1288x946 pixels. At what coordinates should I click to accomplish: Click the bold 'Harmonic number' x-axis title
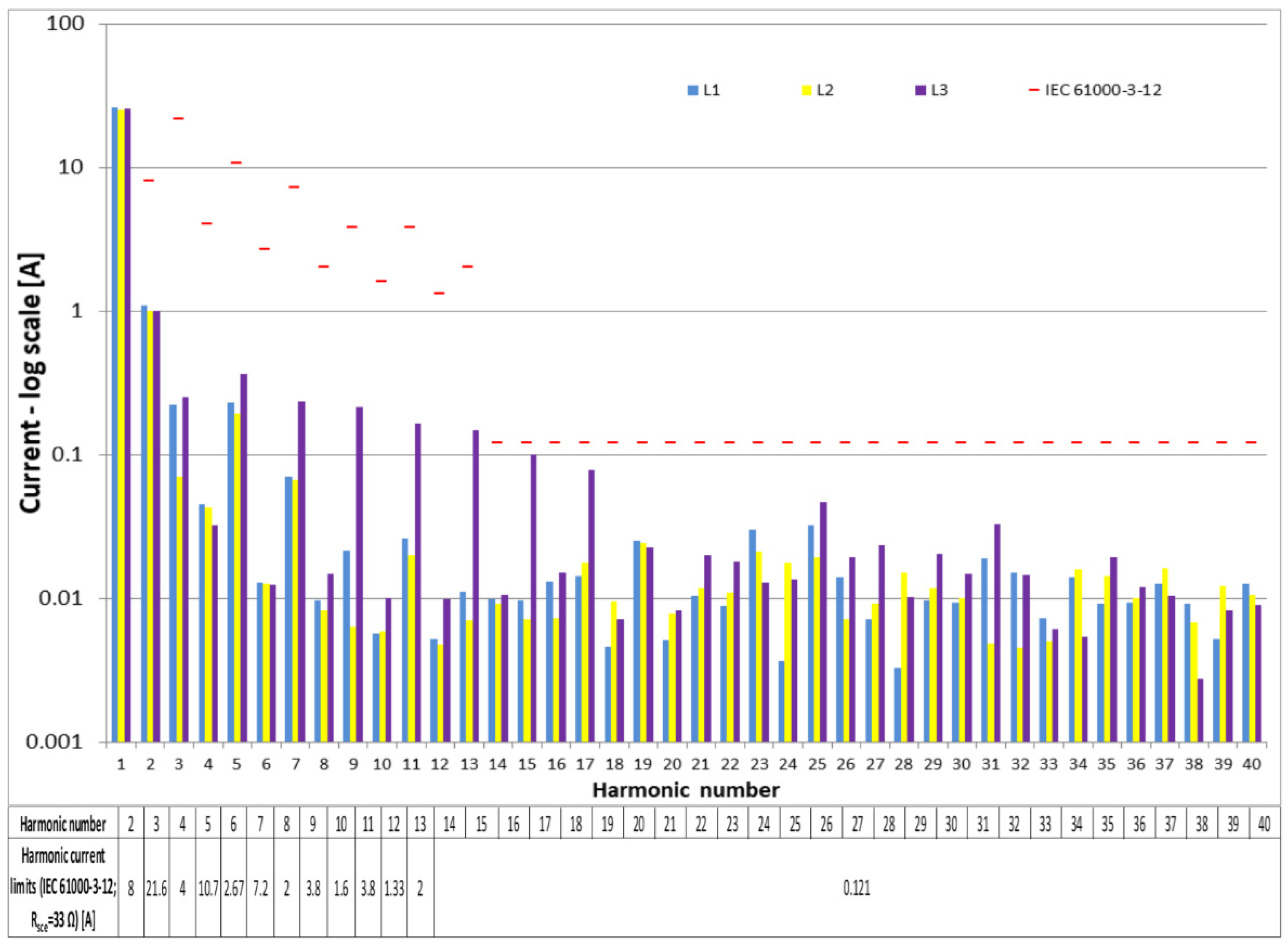685,790
